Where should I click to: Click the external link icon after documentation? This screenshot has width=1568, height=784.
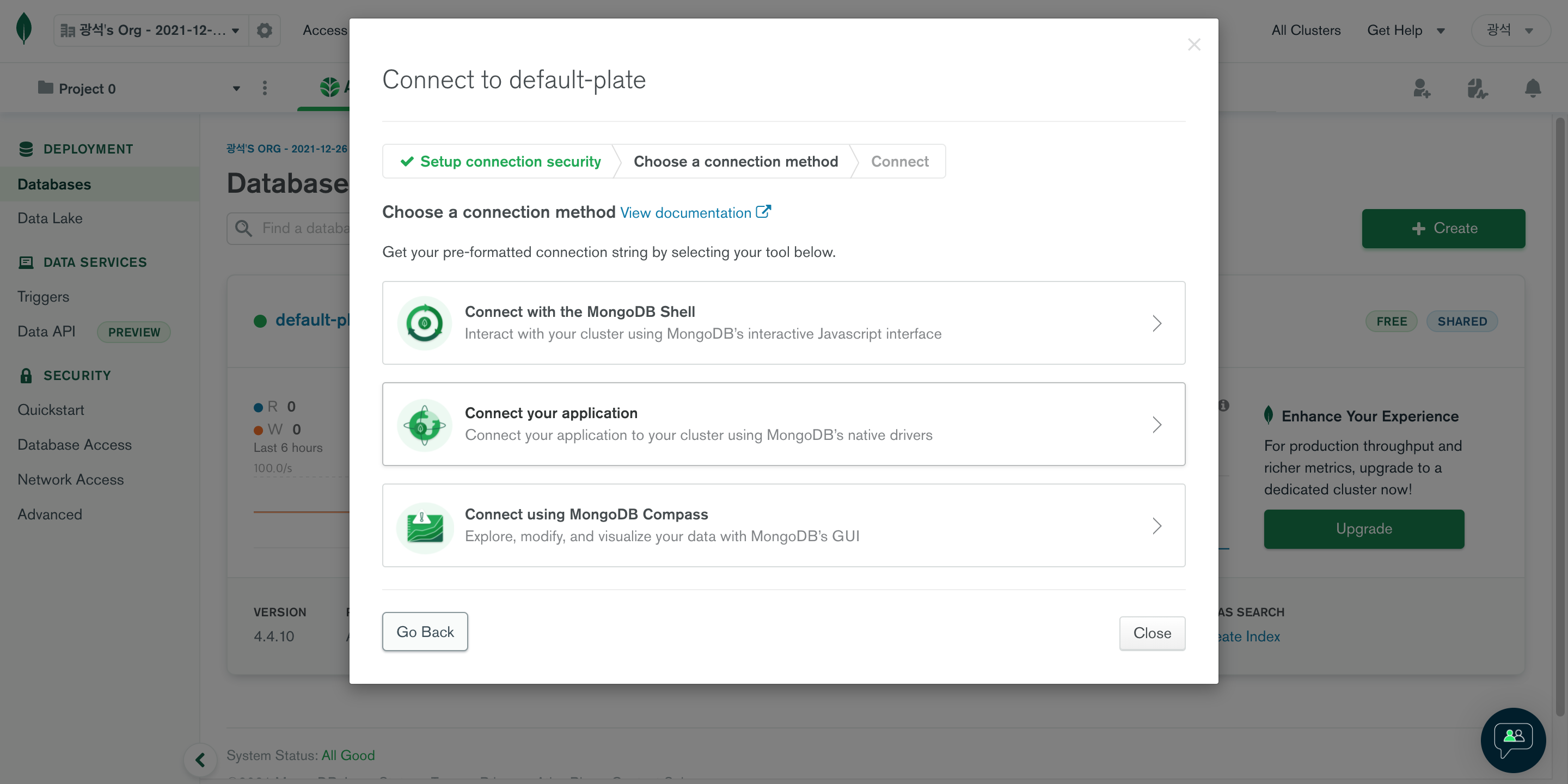pyautogui.click(x=763, y=212)
